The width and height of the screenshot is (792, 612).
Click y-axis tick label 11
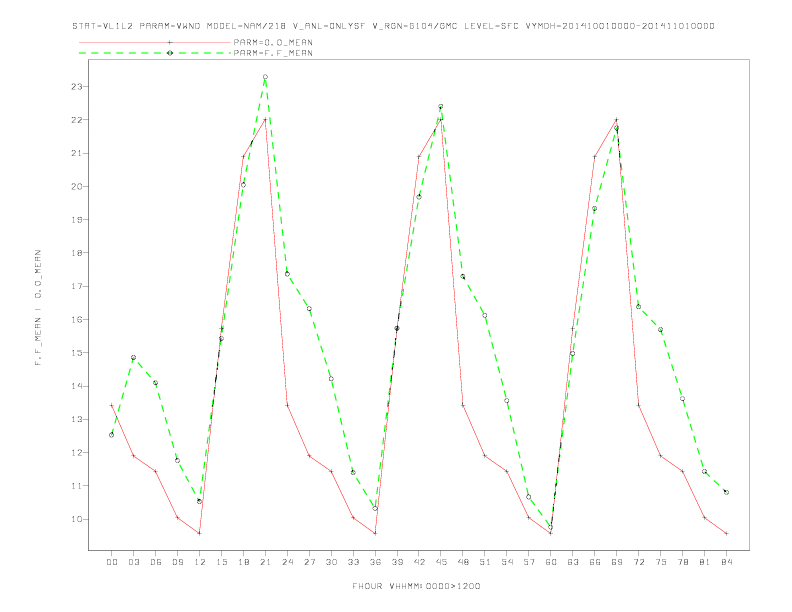[x=77, y=486]
